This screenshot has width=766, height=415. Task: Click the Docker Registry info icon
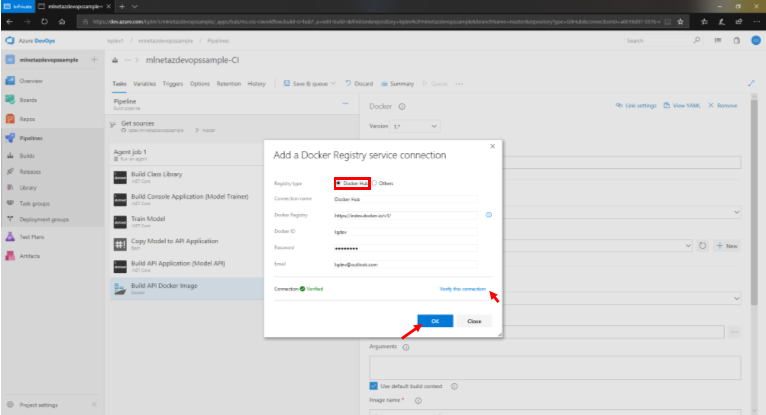coord(489,215)
